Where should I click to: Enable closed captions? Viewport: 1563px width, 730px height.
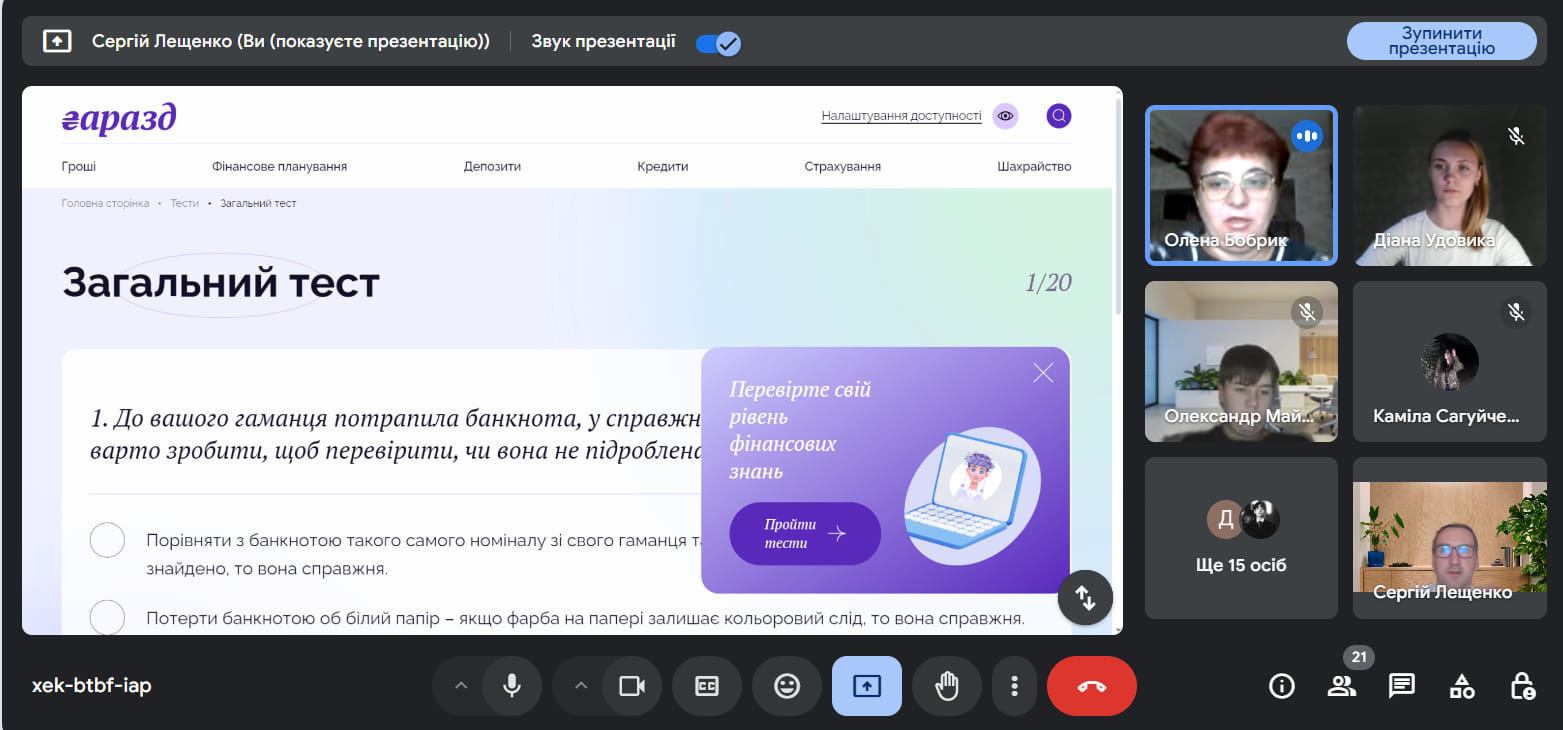tap(706, 686)
